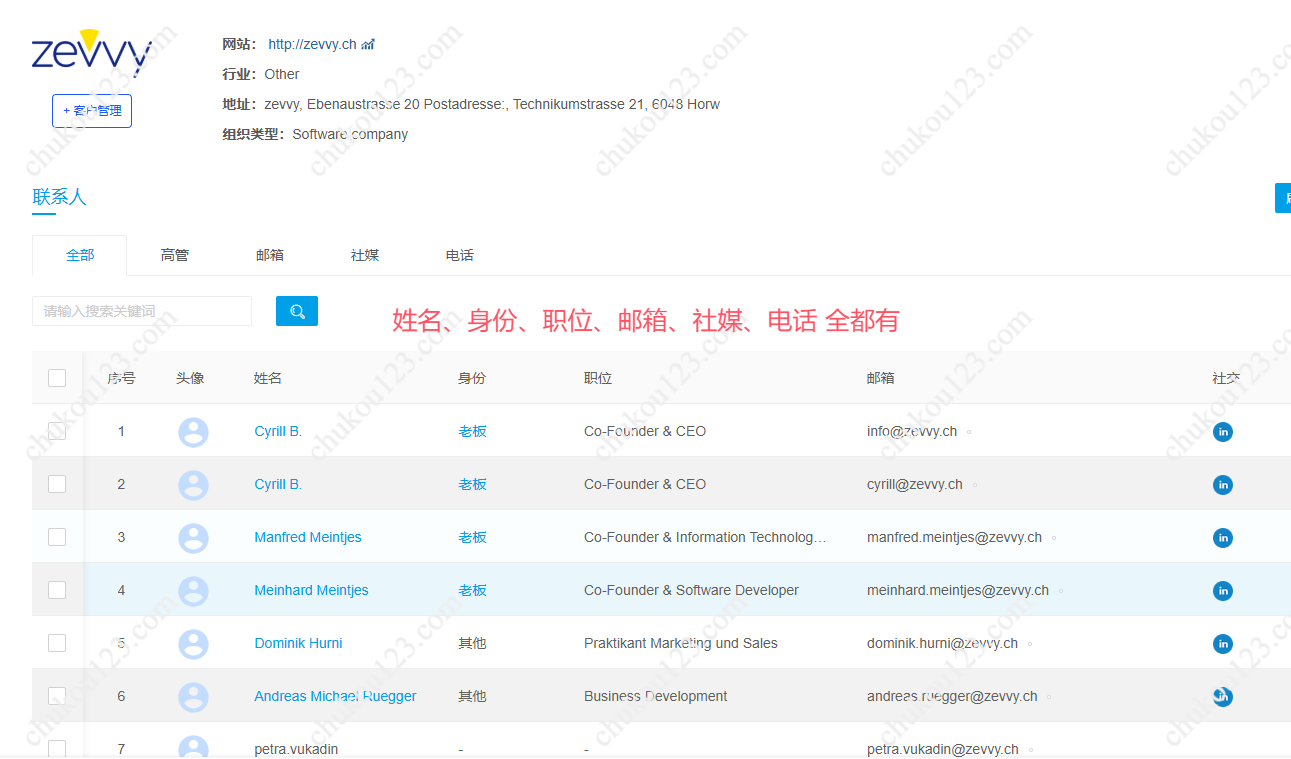
Task: Click 老板 identity tag in row 1
Action: coord(472,431)
